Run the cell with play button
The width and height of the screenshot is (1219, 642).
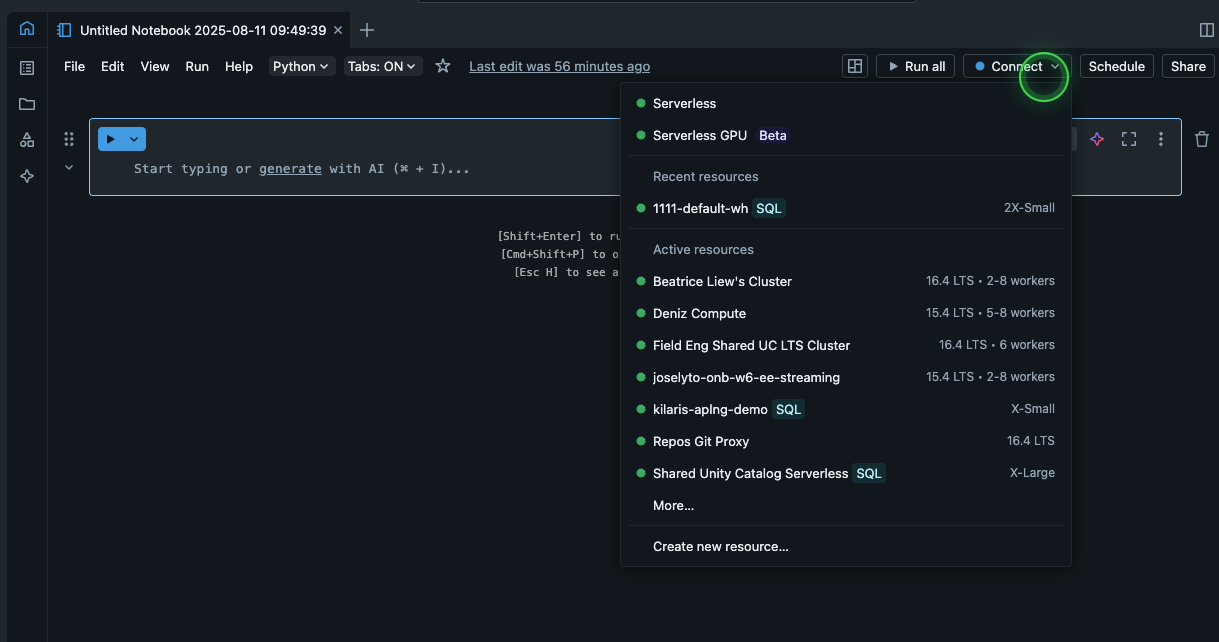pyautogui.click(x=110, y=139)
